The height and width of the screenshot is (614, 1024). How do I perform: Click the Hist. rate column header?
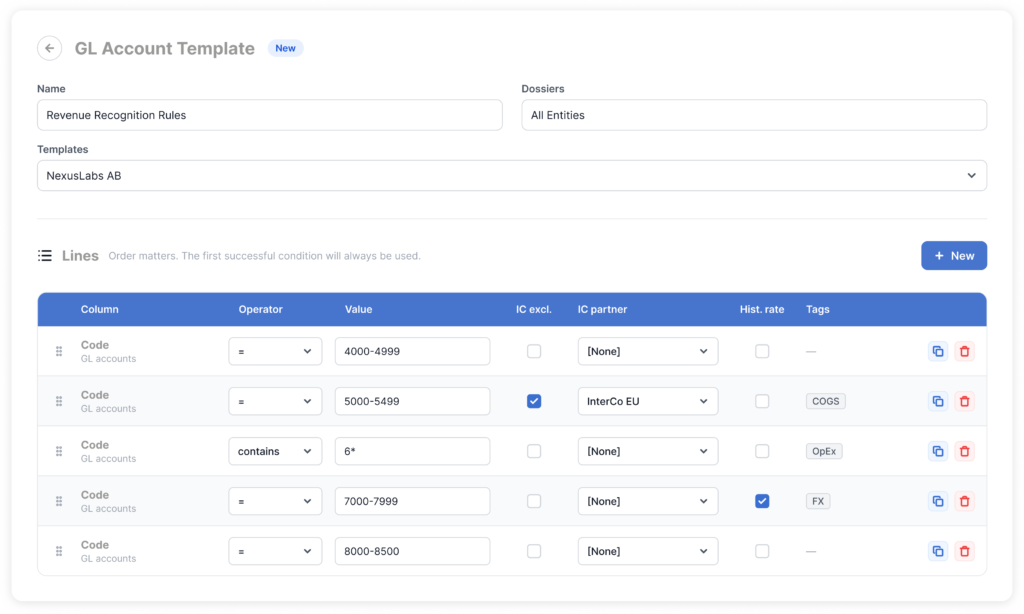point(761,310)
